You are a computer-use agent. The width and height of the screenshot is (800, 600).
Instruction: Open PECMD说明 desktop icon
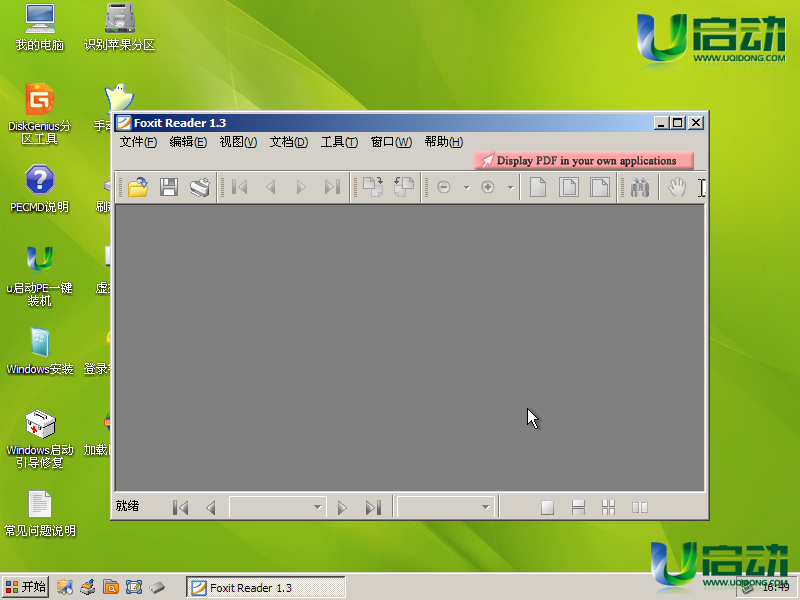pyautogui.click(x=39, y=189)
